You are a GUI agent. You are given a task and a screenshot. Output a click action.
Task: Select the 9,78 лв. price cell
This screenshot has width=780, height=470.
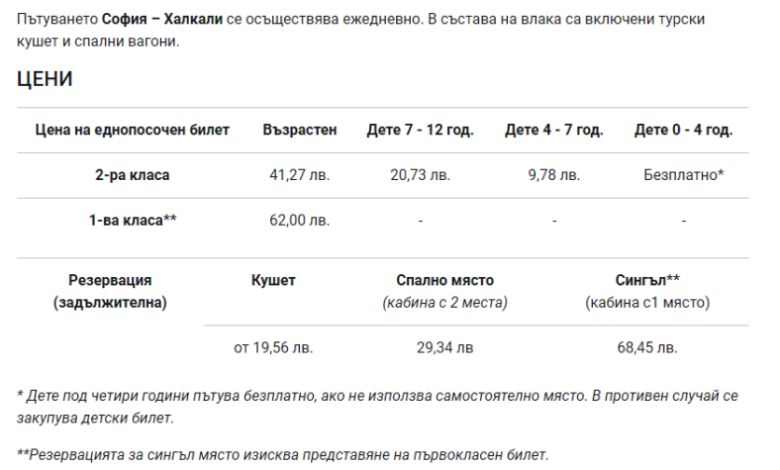554,175
